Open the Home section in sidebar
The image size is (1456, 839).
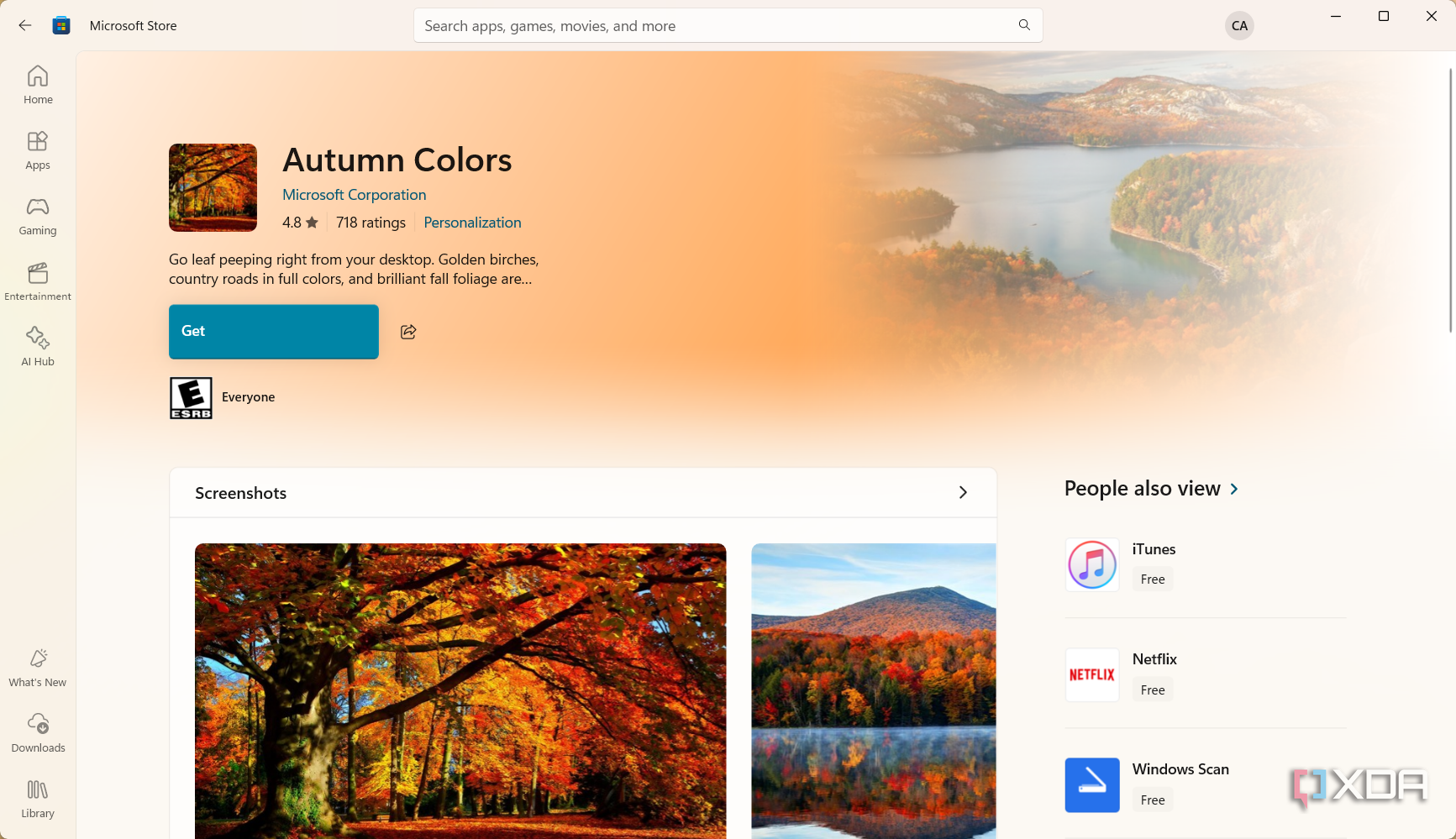pyautogui.click(x=38, y=84)
